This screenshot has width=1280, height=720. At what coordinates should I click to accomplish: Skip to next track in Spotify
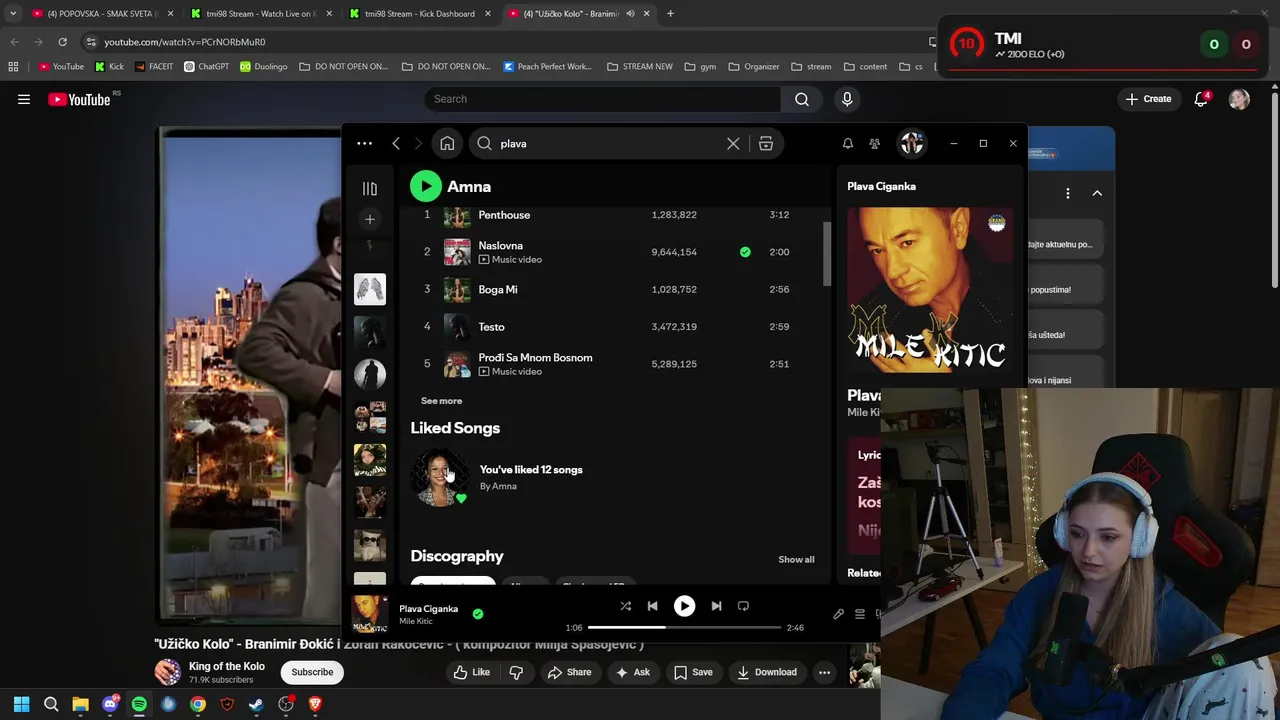716,606
